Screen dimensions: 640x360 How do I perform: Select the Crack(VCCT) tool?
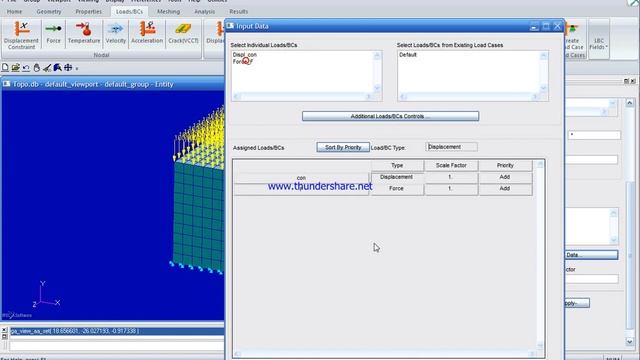pyautogui.click(x=183, y=33)
